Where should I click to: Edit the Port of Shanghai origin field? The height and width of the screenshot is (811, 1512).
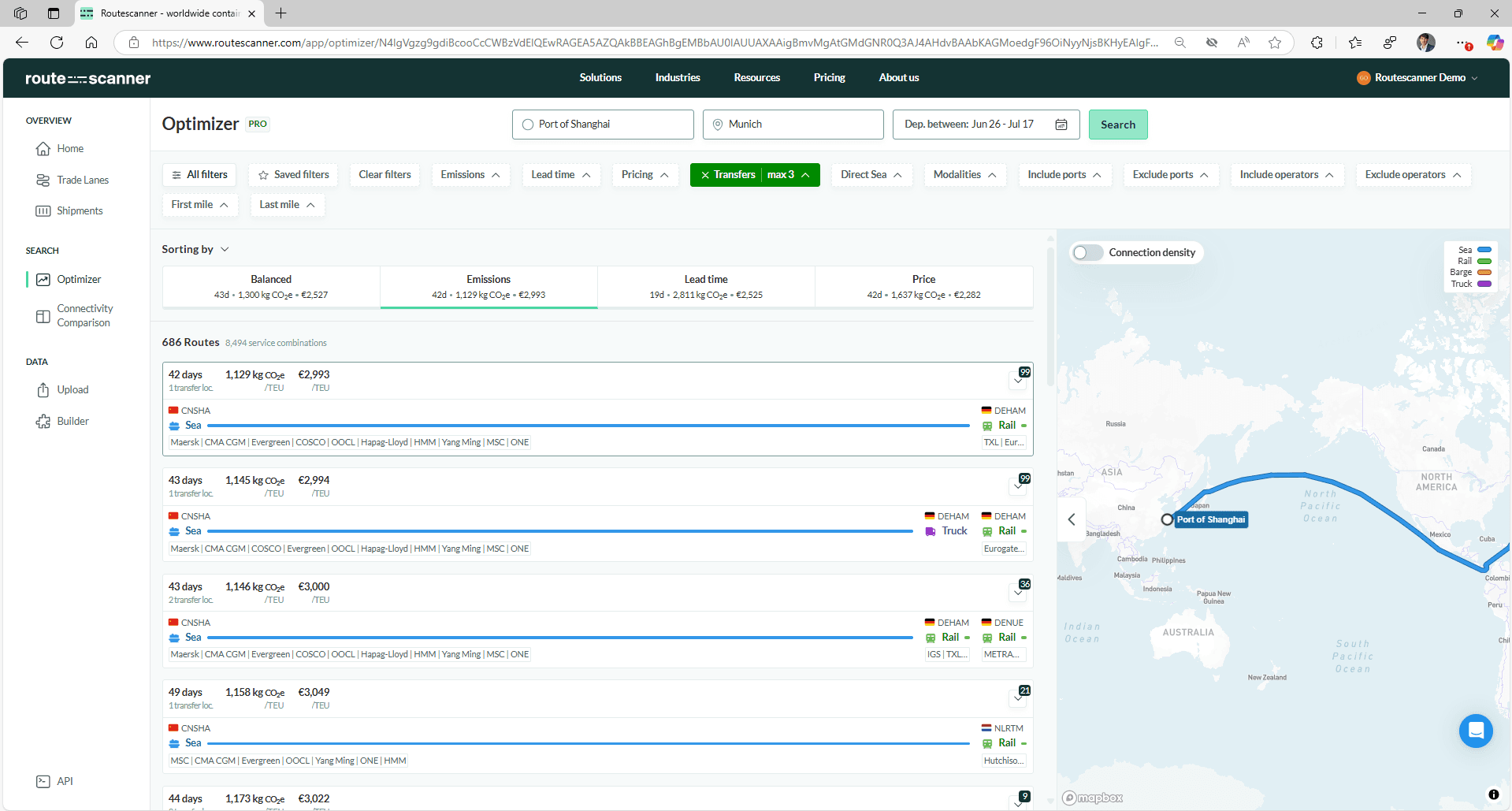tap(603, 125)
